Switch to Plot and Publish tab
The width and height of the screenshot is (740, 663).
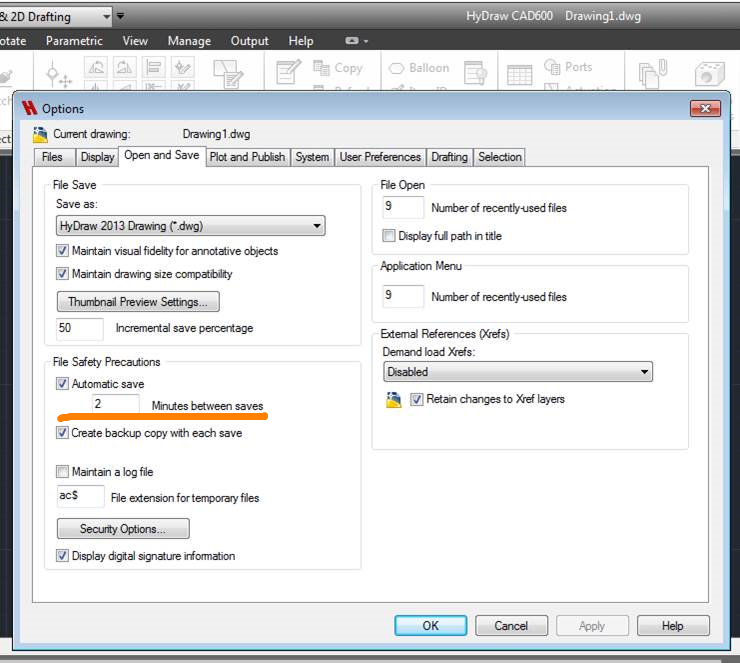[x=247, y=157]
